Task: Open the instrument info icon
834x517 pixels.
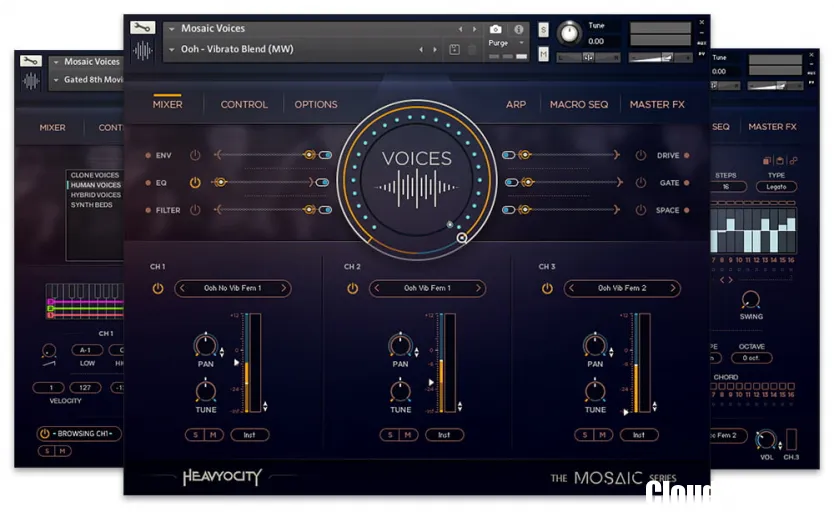Action: (518, 30)
